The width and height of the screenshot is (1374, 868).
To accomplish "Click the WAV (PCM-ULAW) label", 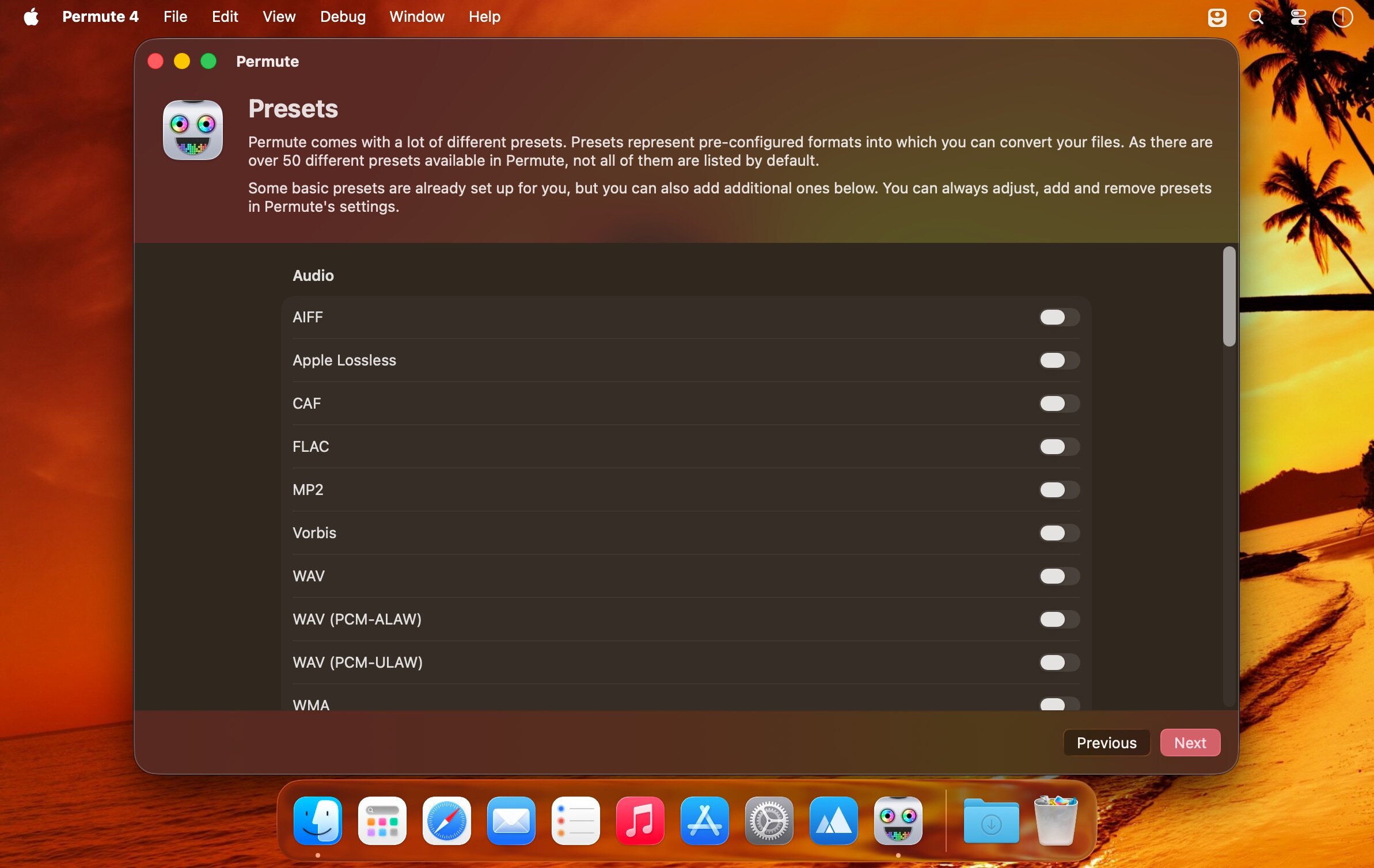I will pyautogui.click(x=358, y=663).
